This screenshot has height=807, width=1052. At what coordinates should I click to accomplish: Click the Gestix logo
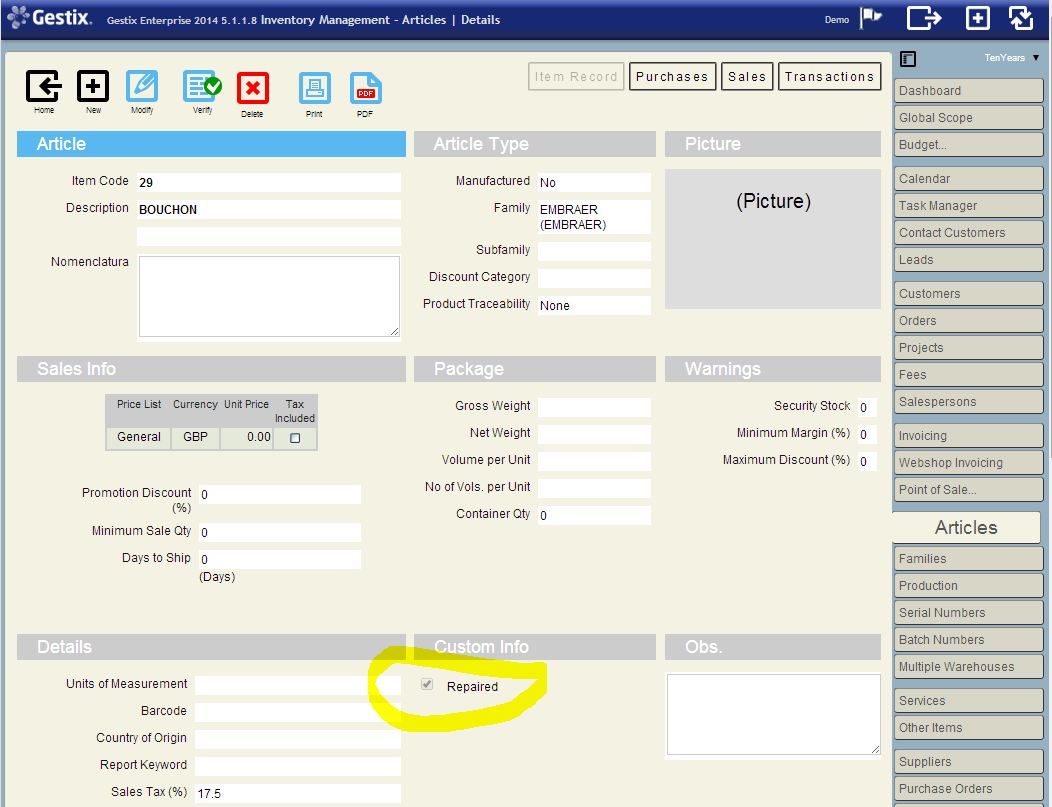pos(48,17)
